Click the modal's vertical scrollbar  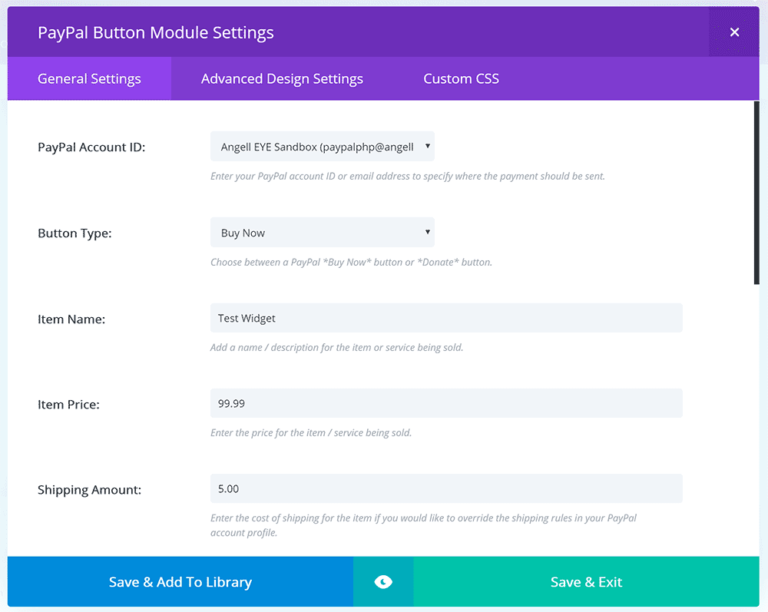756,192
